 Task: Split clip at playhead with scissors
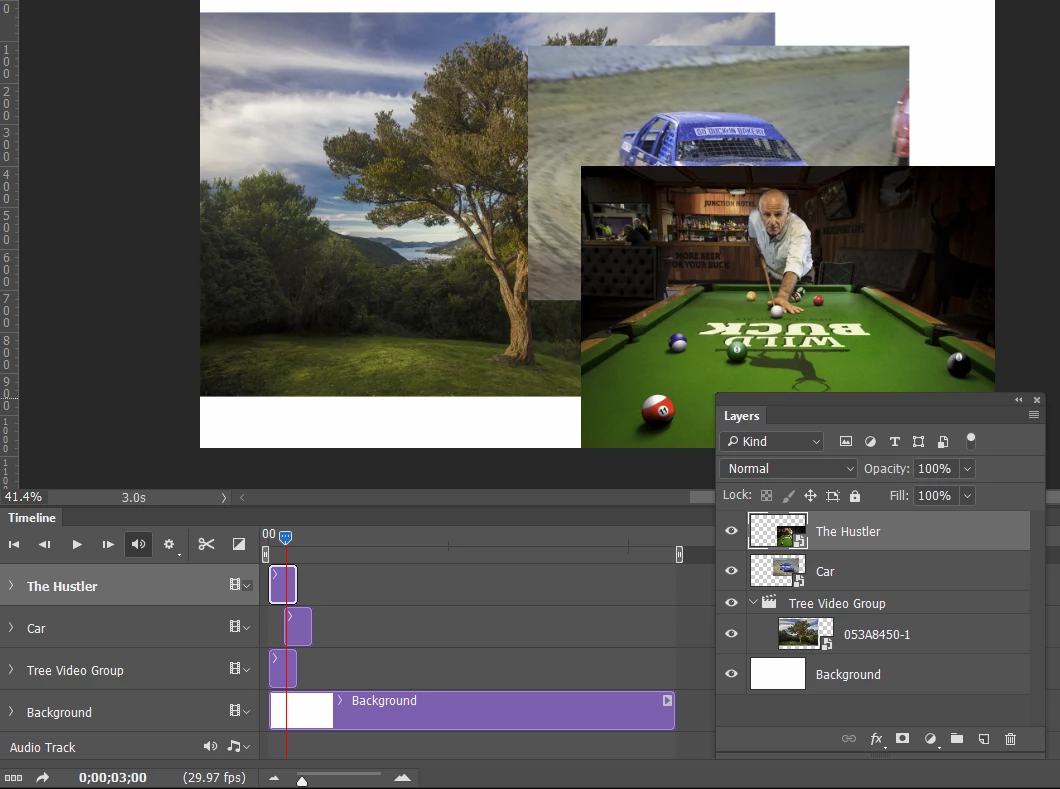[x=206, y=544]
